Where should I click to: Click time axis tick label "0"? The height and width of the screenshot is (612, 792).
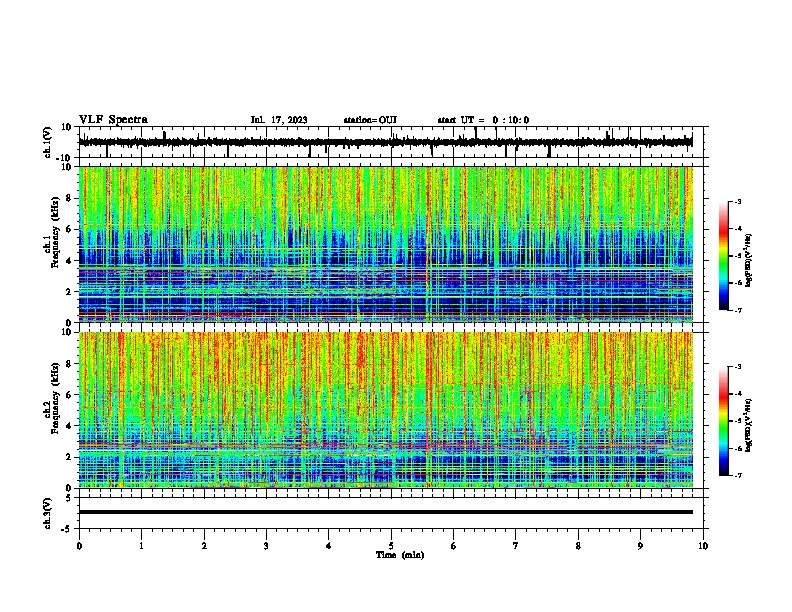point(79,546)
